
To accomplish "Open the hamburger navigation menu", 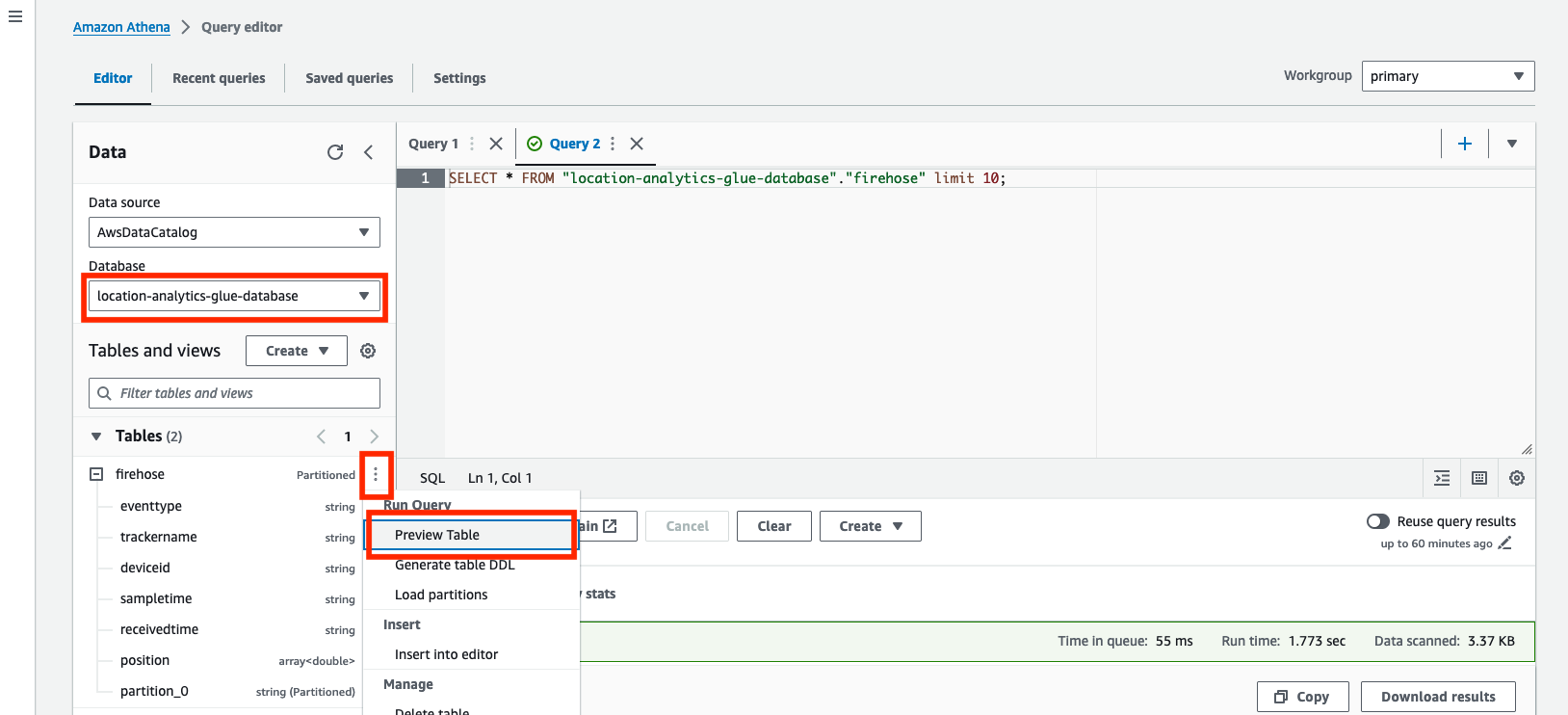I will (15, 16).
